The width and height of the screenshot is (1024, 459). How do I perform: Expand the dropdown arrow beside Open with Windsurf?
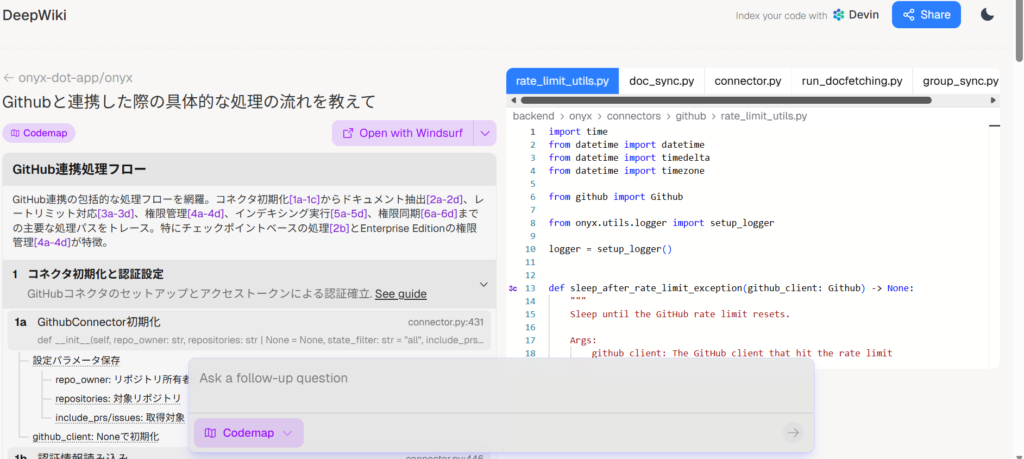(484, 133)
